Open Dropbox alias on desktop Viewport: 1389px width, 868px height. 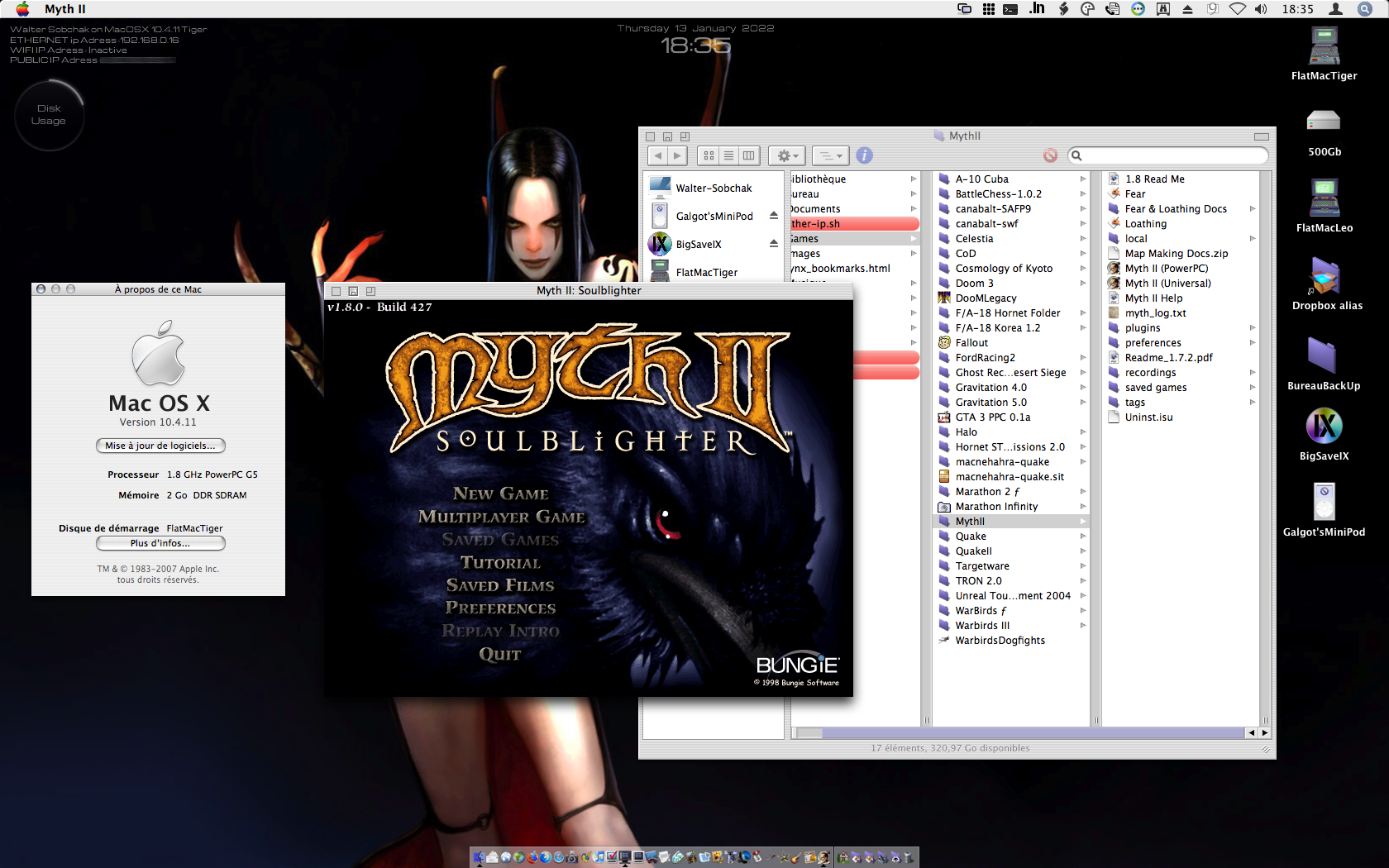click(x=1326, y=284)
